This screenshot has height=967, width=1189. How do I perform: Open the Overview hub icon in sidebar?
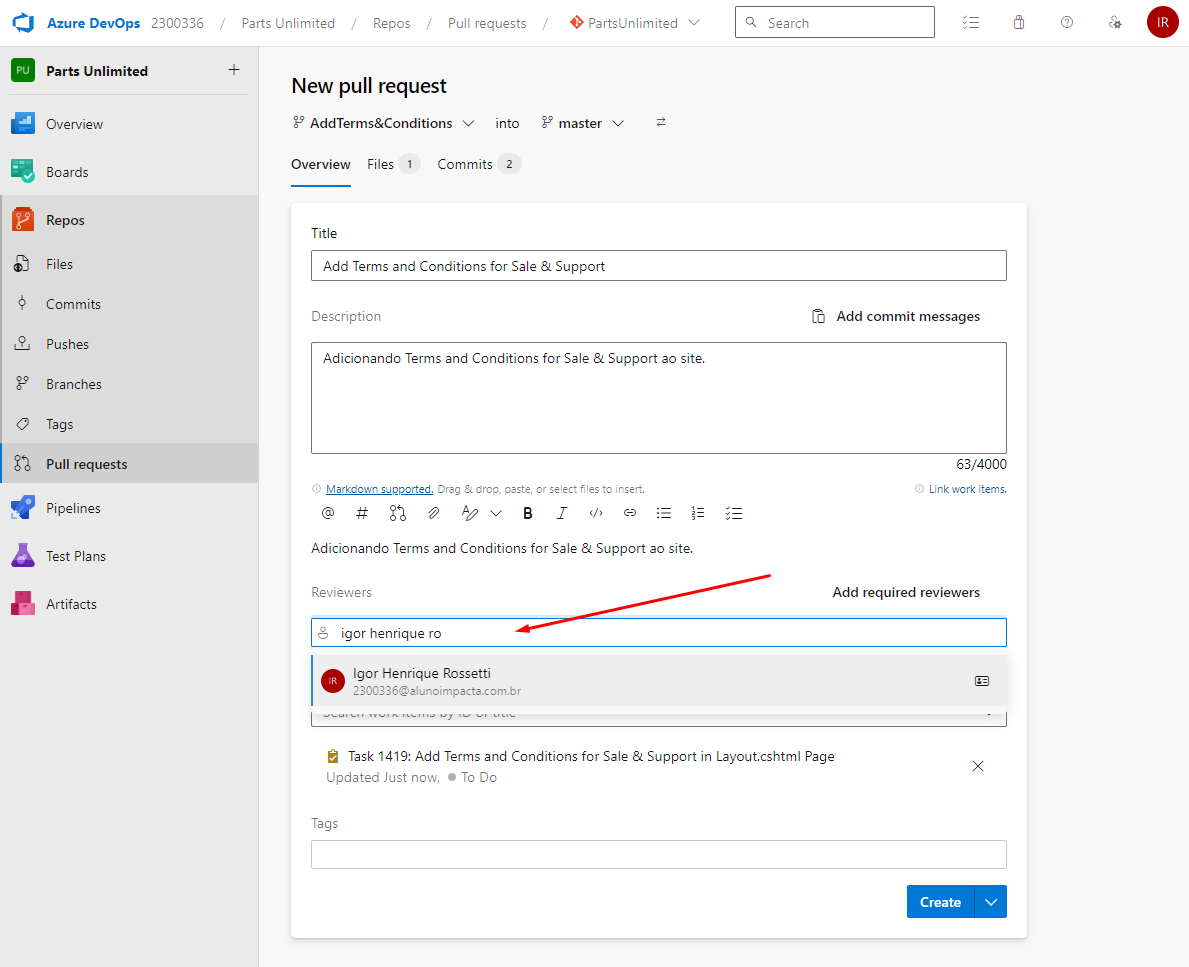[x=23, y=124]
